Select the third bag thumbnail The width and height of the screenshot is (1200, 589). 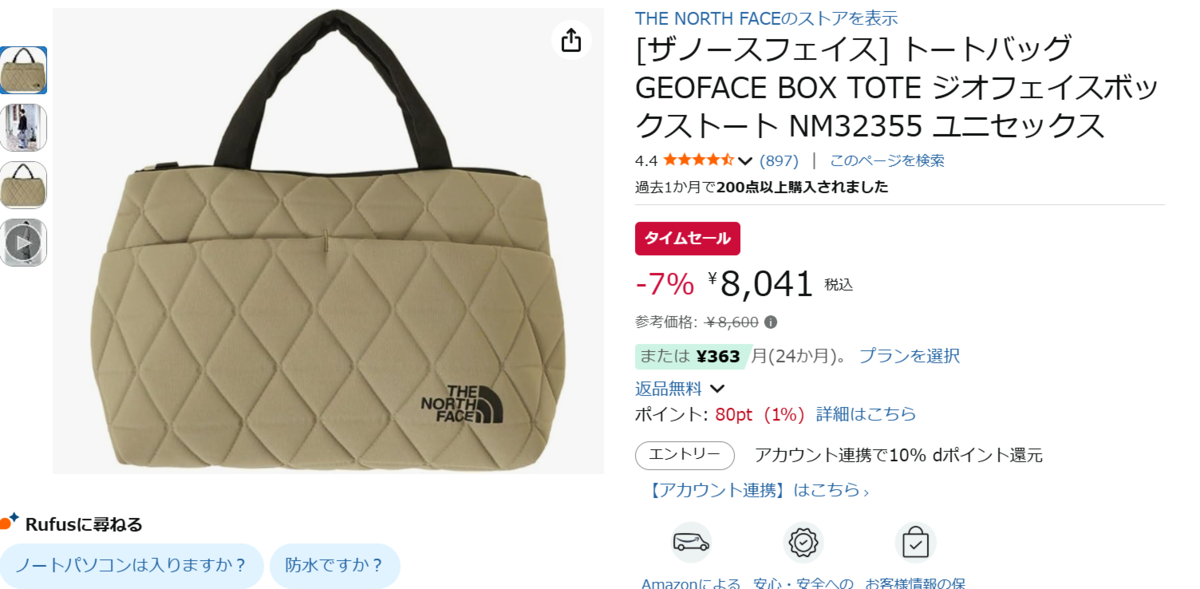23,185
